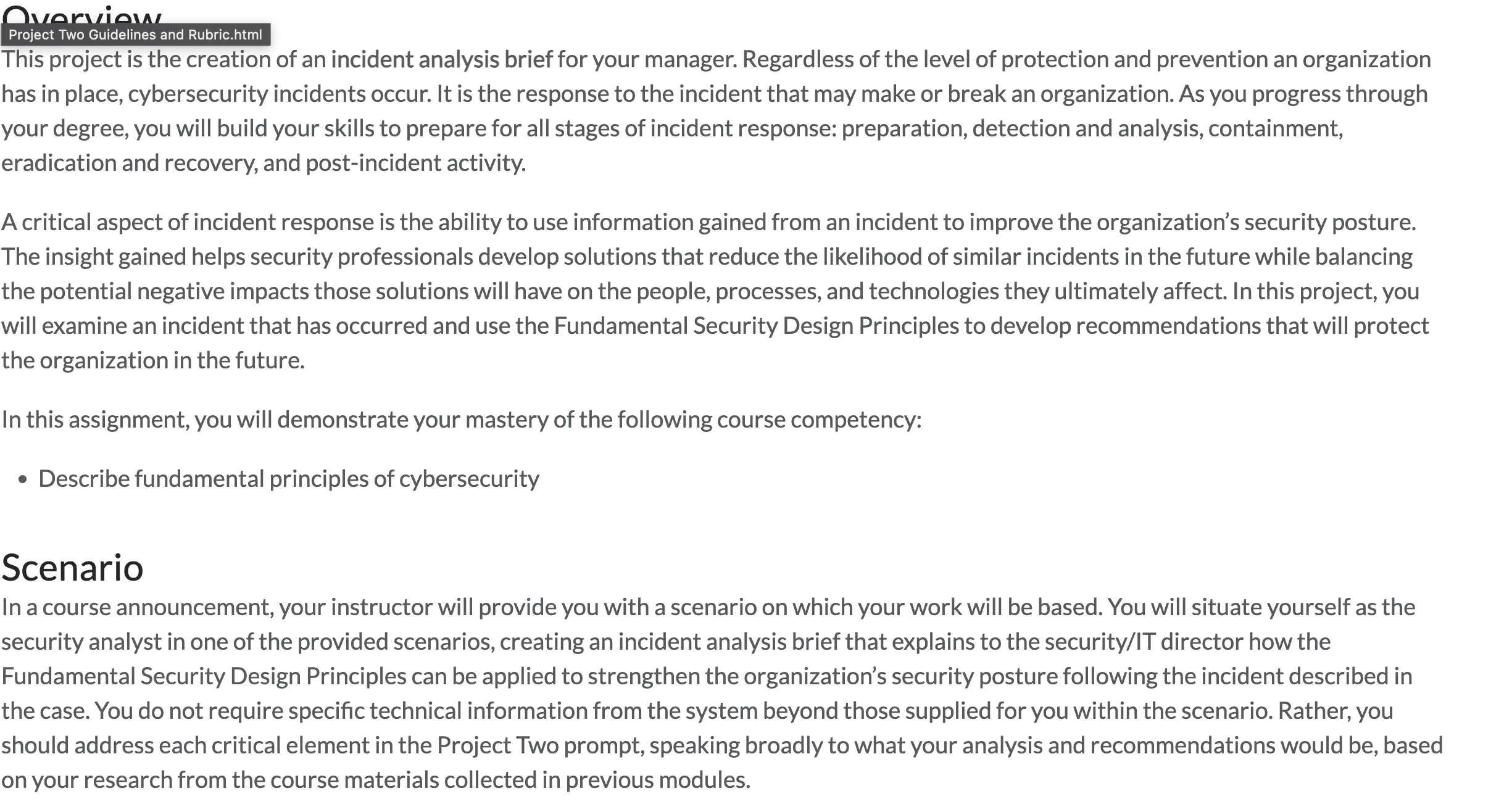The height and width of the screenshot is (812, 1512).
Task: Click the phrase 'In a course announcement'
Action: [x=137, y=607]
